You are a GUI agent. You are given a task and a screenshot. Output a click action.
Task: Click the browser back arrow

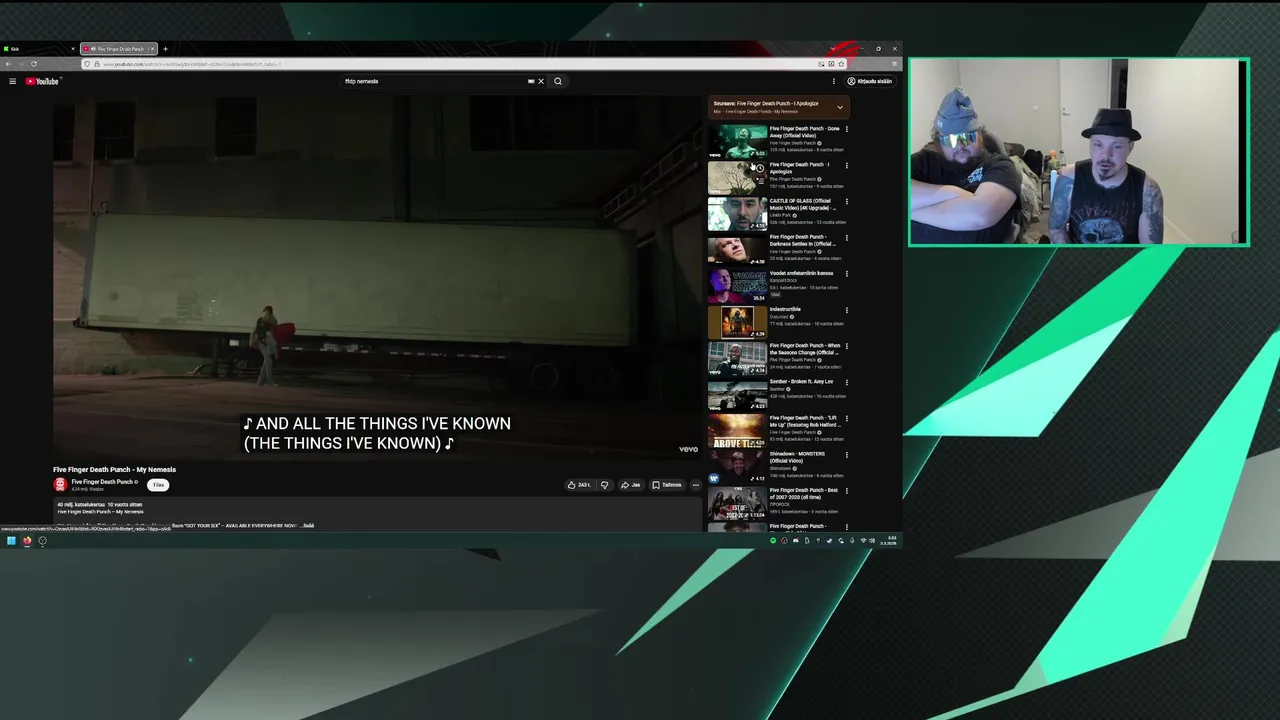tap(8, 64)
